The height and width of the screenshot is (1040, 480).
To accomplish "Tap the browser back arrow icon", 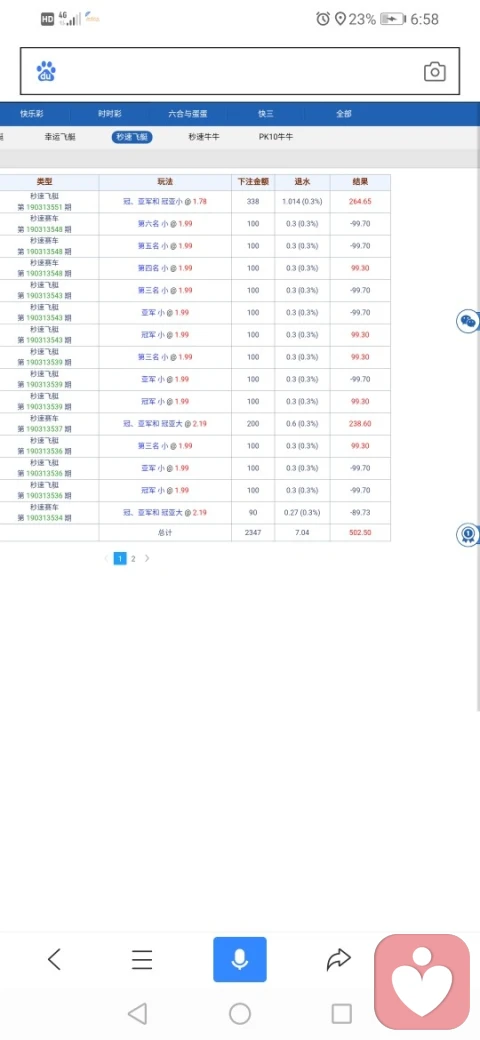I will tap(54, 959).
